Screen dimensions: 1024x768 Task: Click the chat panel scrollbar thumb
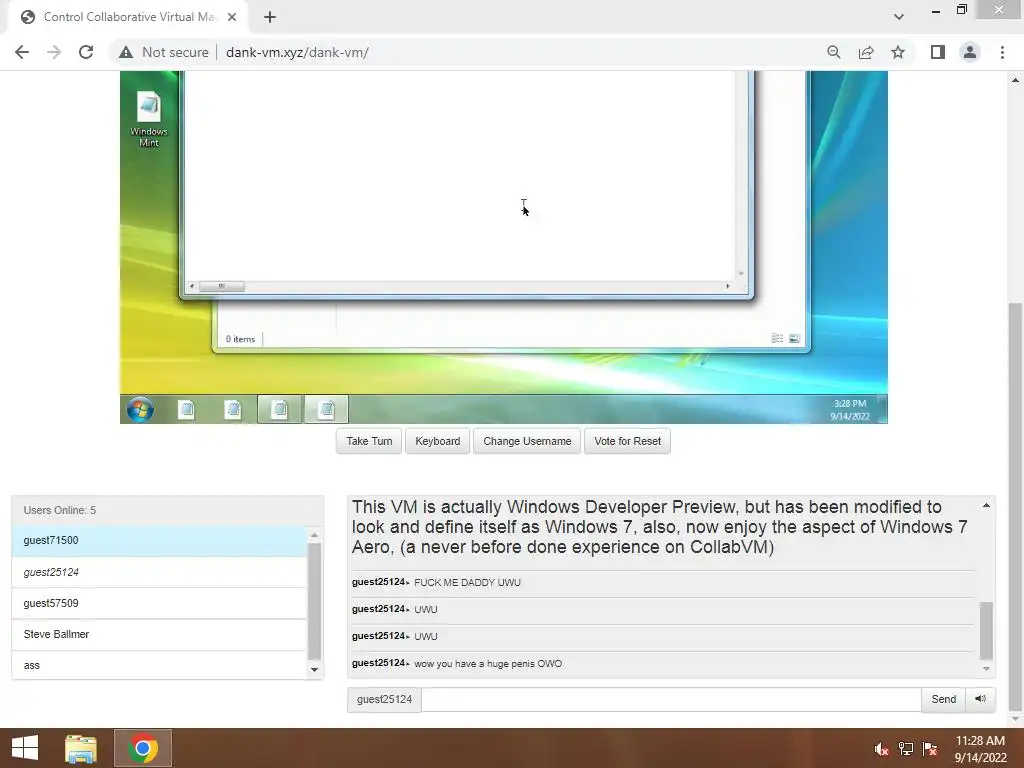986,631
